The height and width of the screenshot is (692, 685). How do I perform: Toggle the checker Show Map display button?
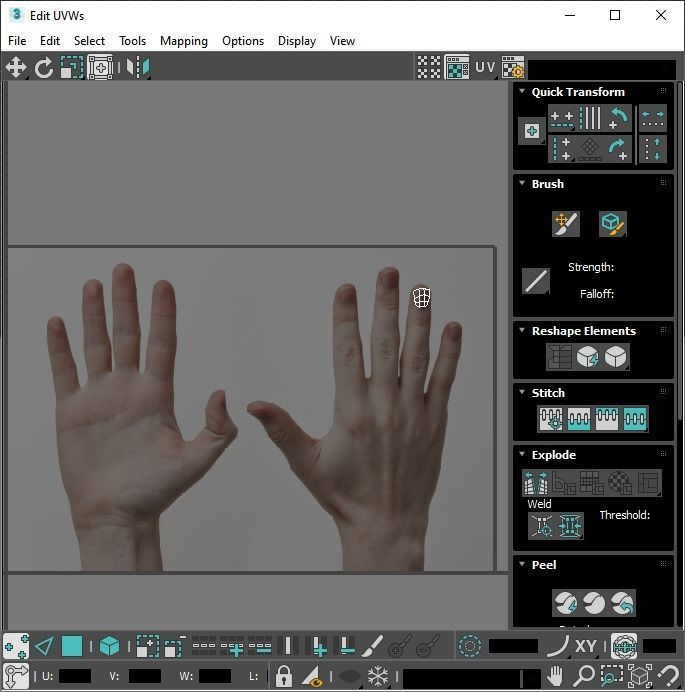click(x=457, y=67)
